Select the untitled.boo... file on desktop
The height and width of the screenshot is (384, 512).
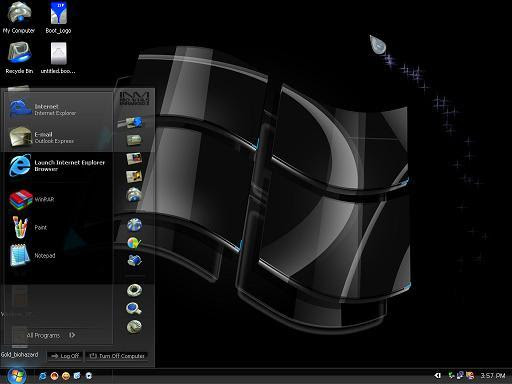[58, 58]
